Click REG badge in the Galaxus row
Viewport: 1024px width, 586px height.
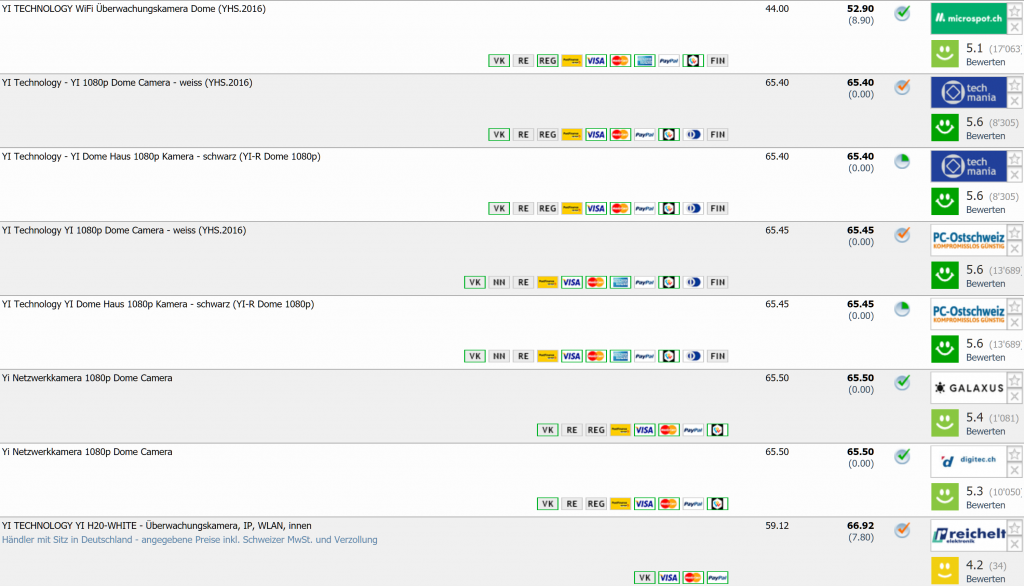point(596,430)
